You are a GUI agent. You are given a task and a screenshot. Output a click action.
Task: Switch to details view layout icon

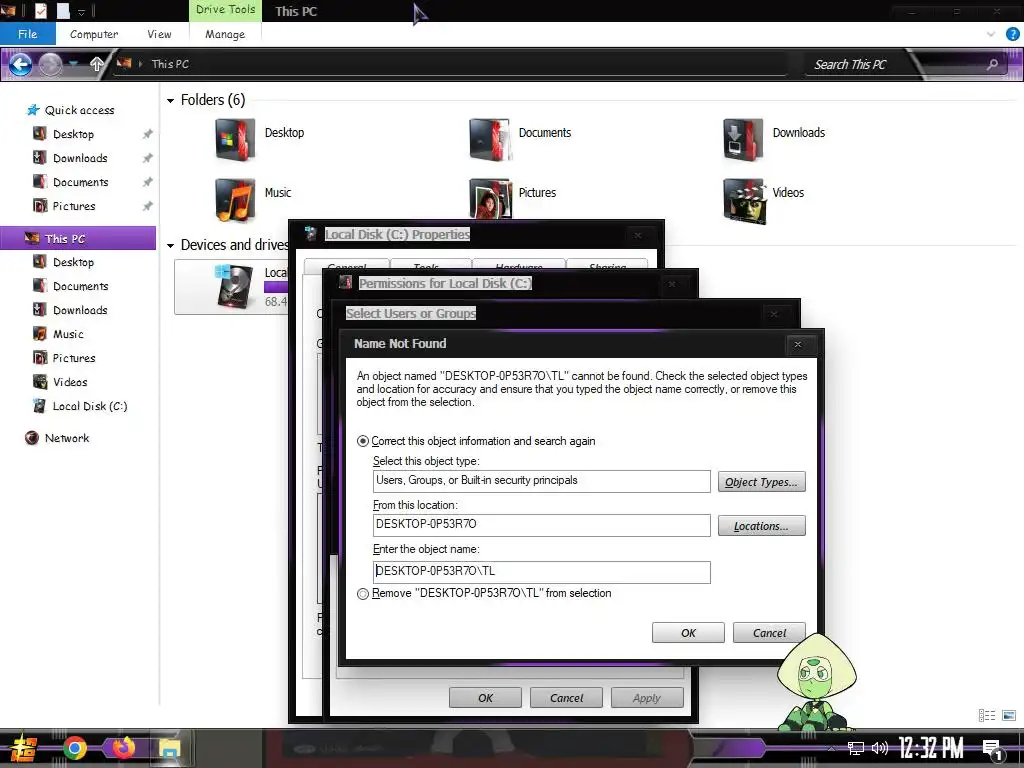pos(987,716)
